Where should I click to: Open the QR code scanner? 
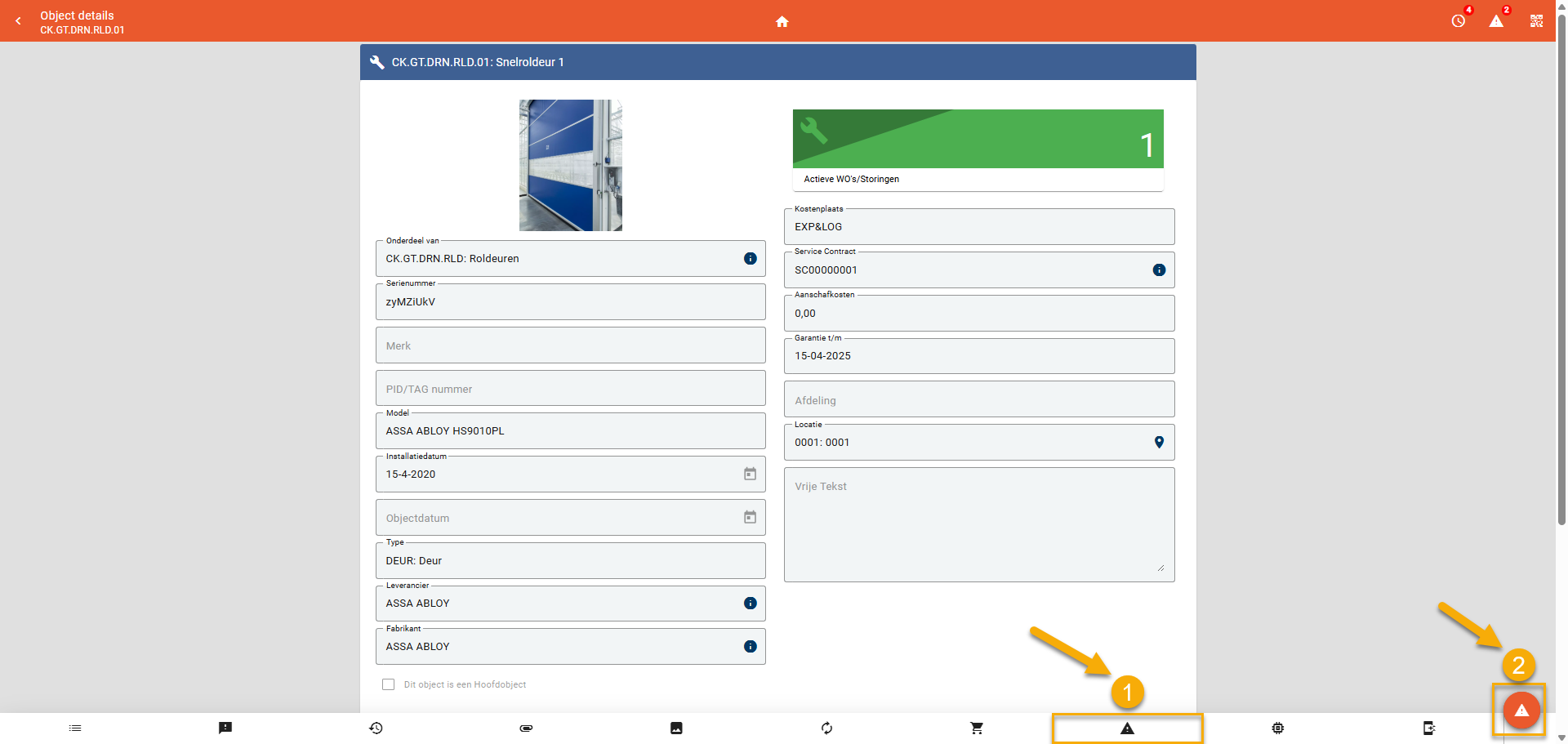1536,21
